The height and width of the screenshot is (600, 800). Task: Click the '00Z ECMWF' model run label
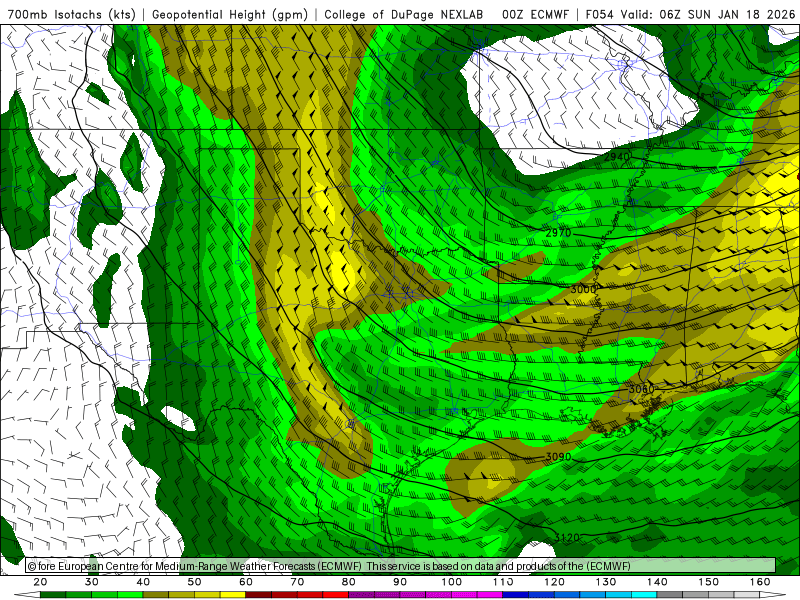pos(535,14)
